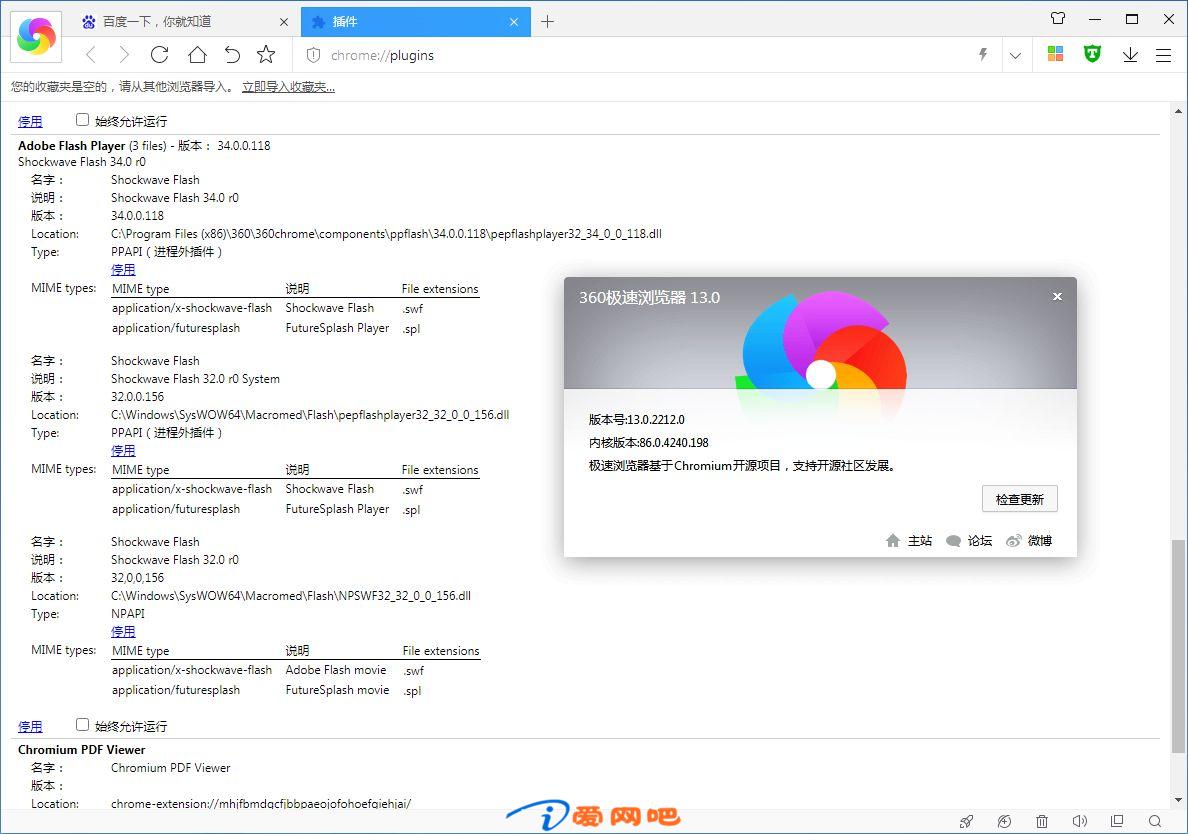1188x834 pixels.
Task: Click version text 版本号:13.0.2212.0
Action: [636, 420]
